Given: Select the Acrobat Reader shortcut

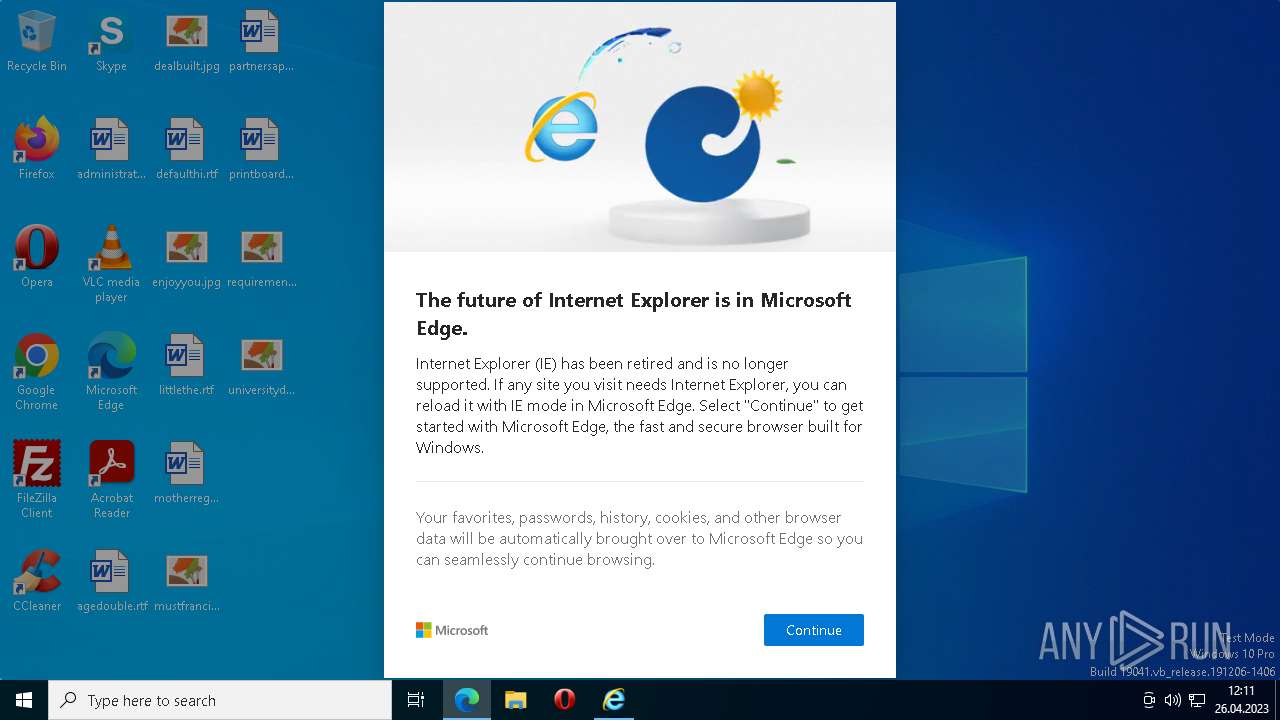Looking at the screenshot, I should point(111,480).
